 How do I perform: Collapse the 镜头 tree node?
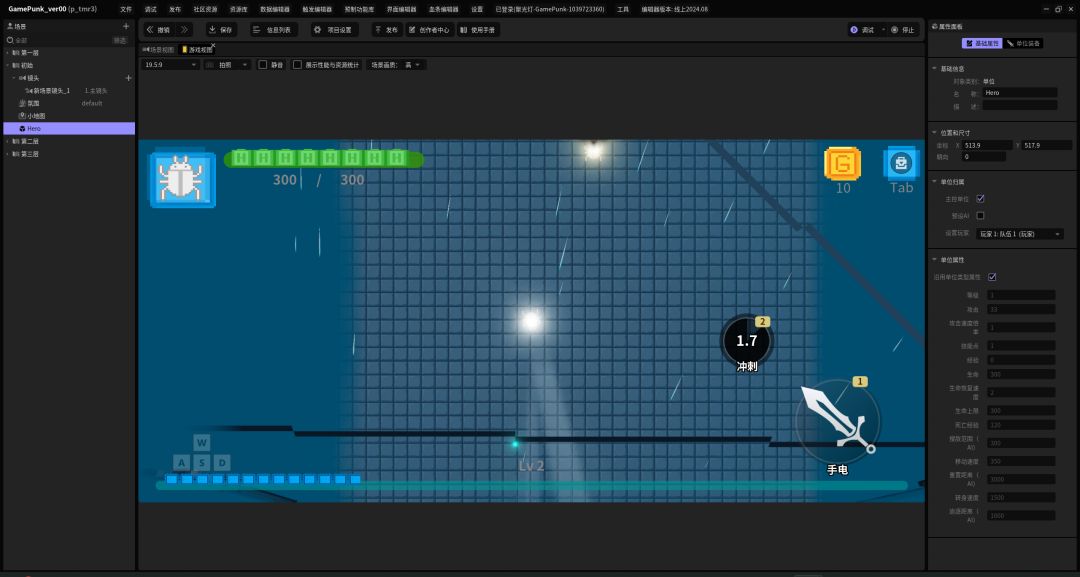pos(14,78)
